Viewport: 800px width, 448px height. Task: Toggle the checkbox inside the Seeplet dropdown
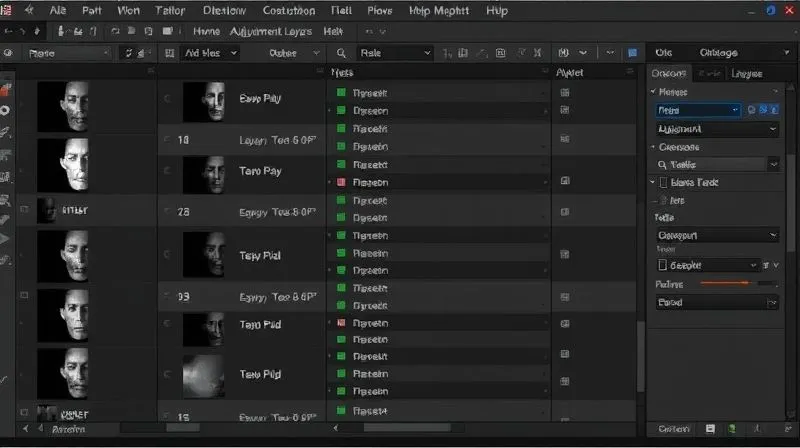662,265
